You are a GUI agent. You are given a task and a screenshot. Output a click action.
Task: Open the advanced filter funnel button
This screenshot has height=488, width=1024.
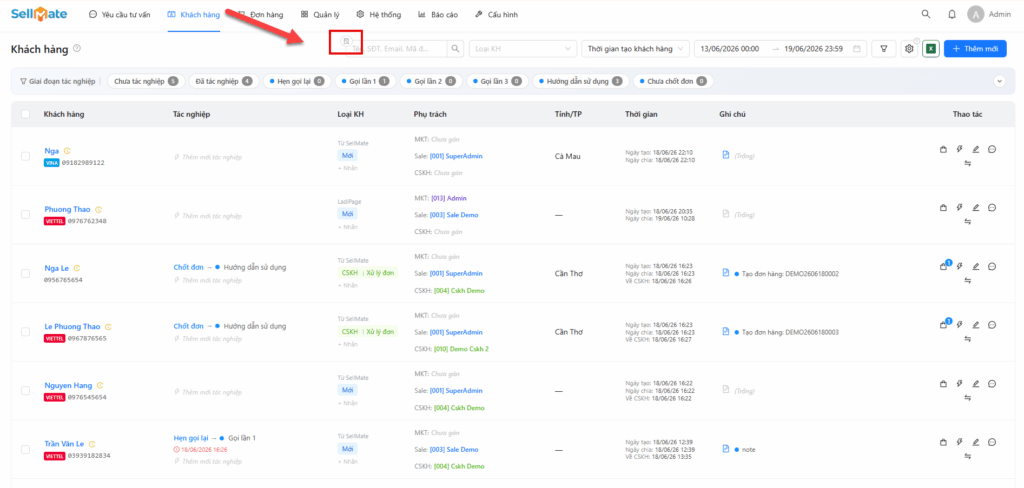(x=884, y=48)
